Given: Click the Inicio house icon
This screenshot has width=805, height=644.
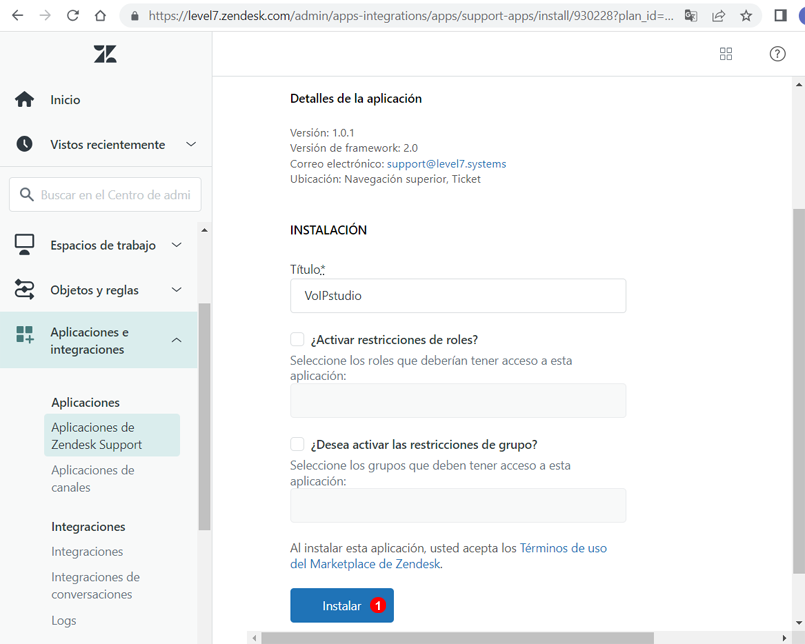Looking at the screenshot, I should point(24,99).
